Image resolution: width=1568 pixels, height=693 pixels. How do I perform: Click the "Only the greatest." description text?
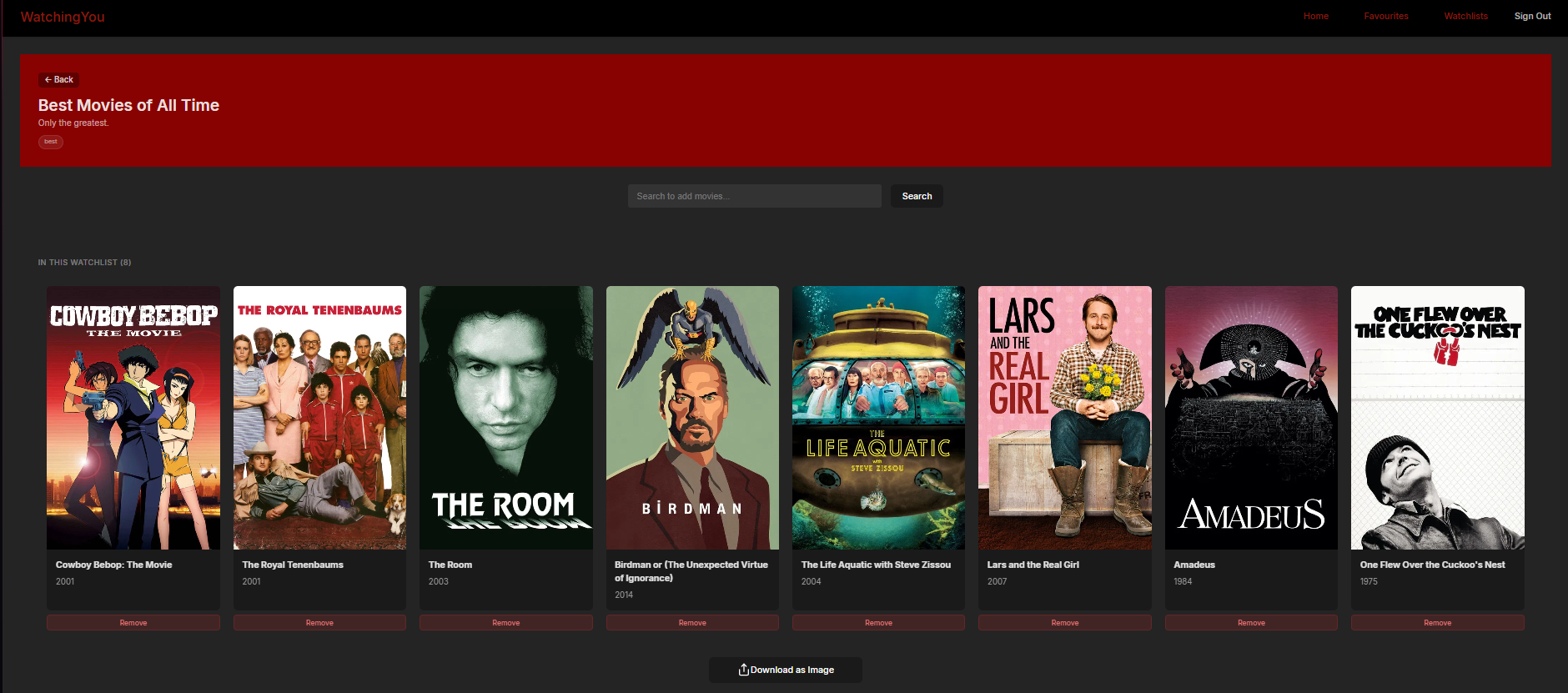click(73, 123)
